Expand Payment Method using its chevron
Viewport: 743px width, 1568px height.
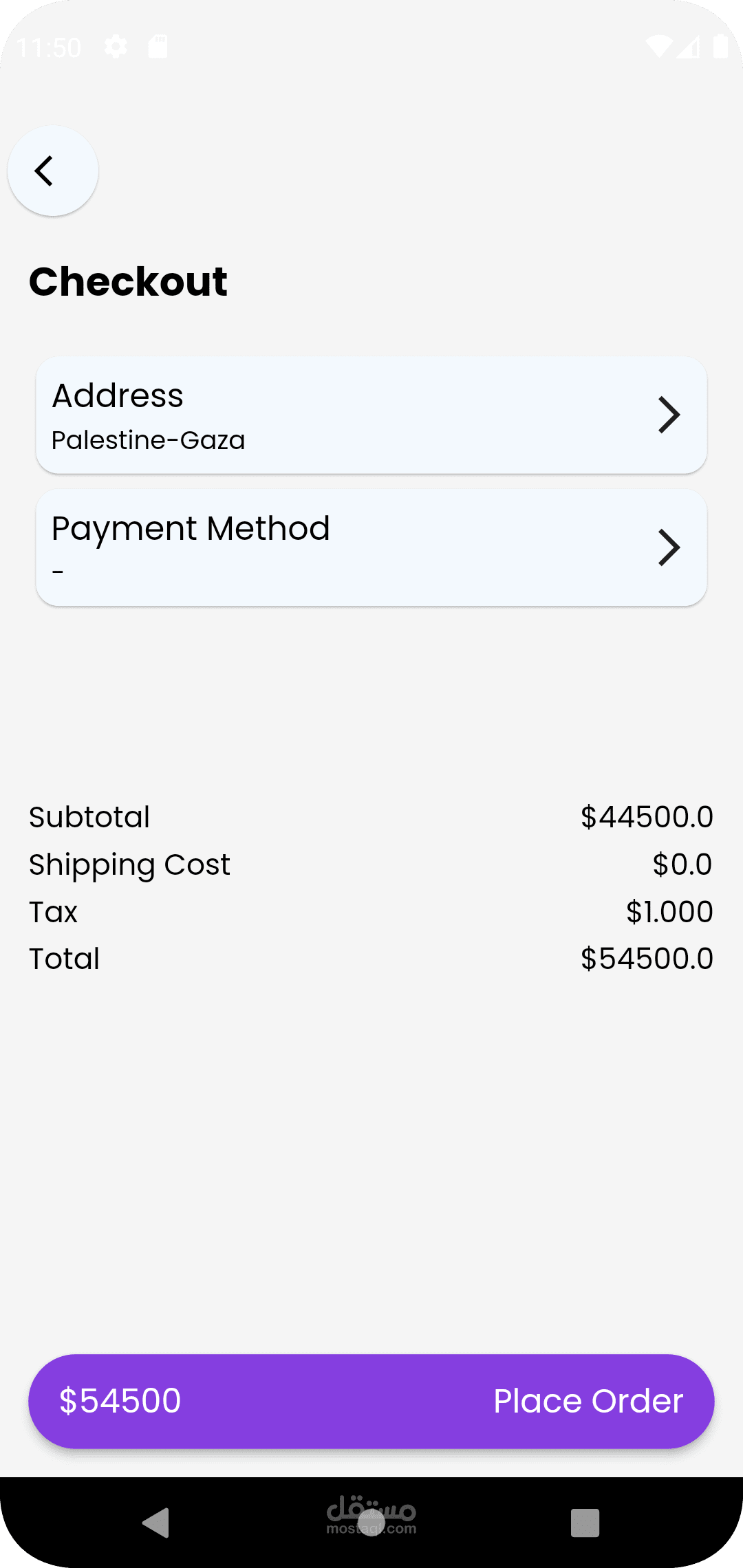669,547
